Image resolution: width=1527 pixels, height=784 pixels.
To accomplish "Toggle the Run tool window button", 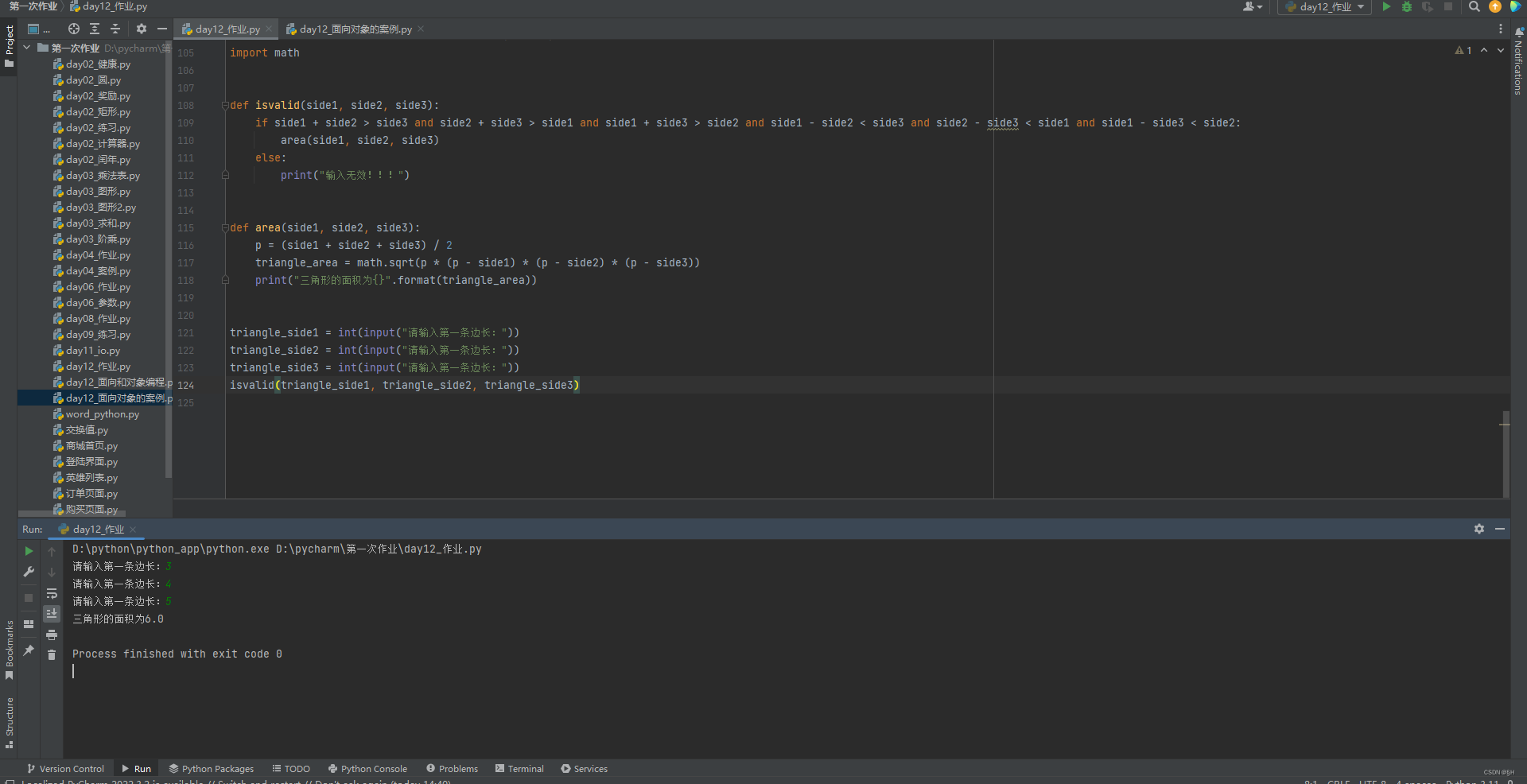I will [x=136, y=769].
